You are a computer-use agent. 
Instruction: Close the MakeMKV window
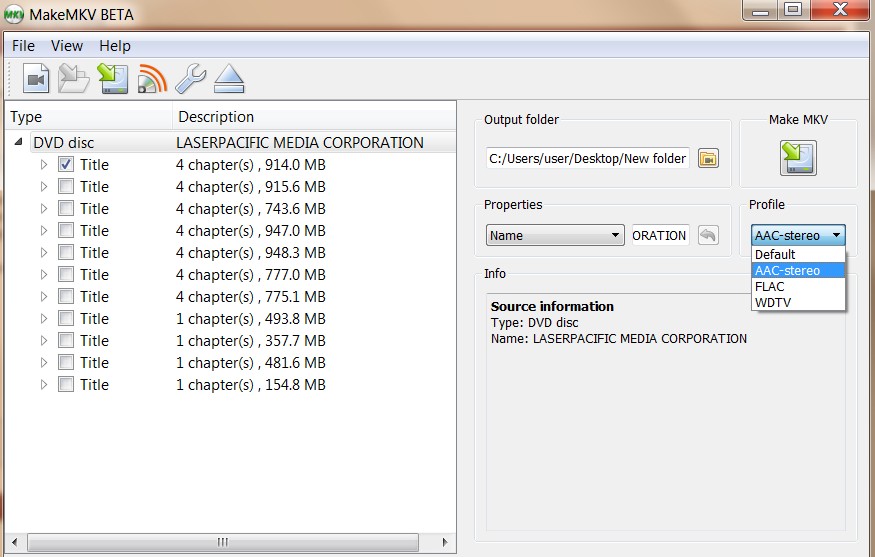(x=840, y=10)
